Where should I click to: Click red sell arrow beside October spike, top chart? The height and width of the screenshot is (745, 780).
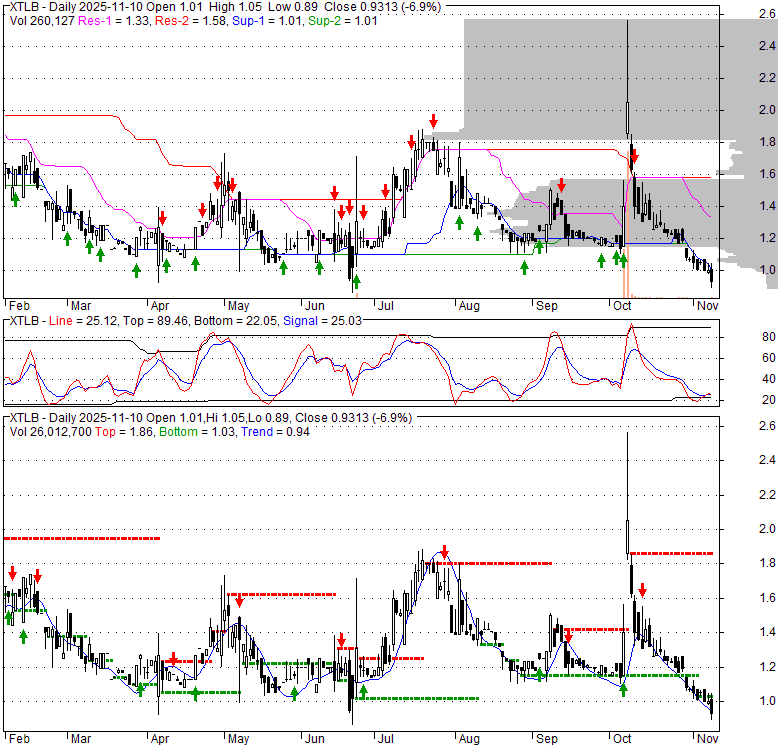(634, 158)
